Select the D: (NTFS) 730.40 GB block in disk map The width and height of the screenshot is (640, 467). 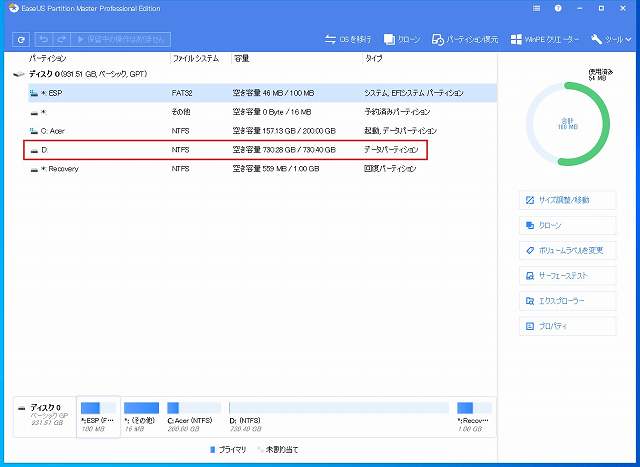coord(339,417)
